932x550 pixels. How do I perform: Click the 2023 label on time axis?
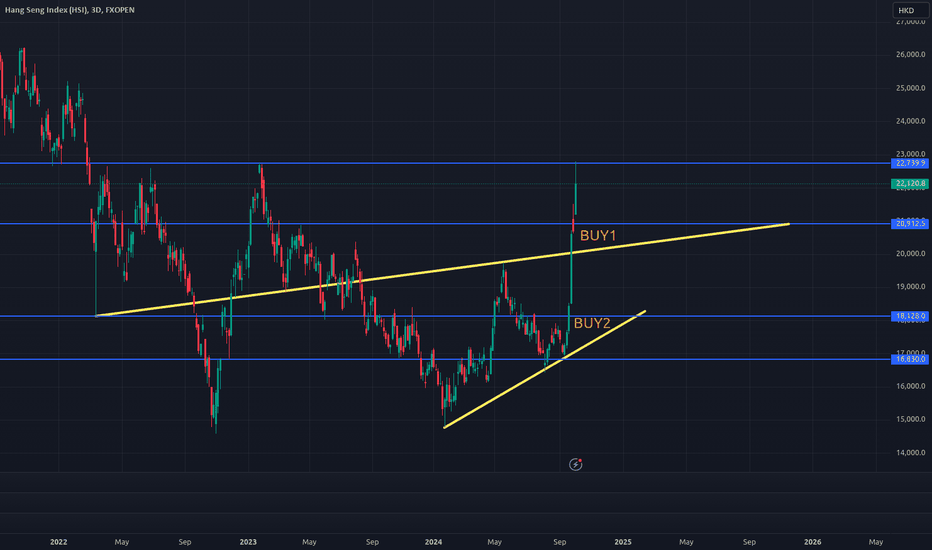[248, 542]
